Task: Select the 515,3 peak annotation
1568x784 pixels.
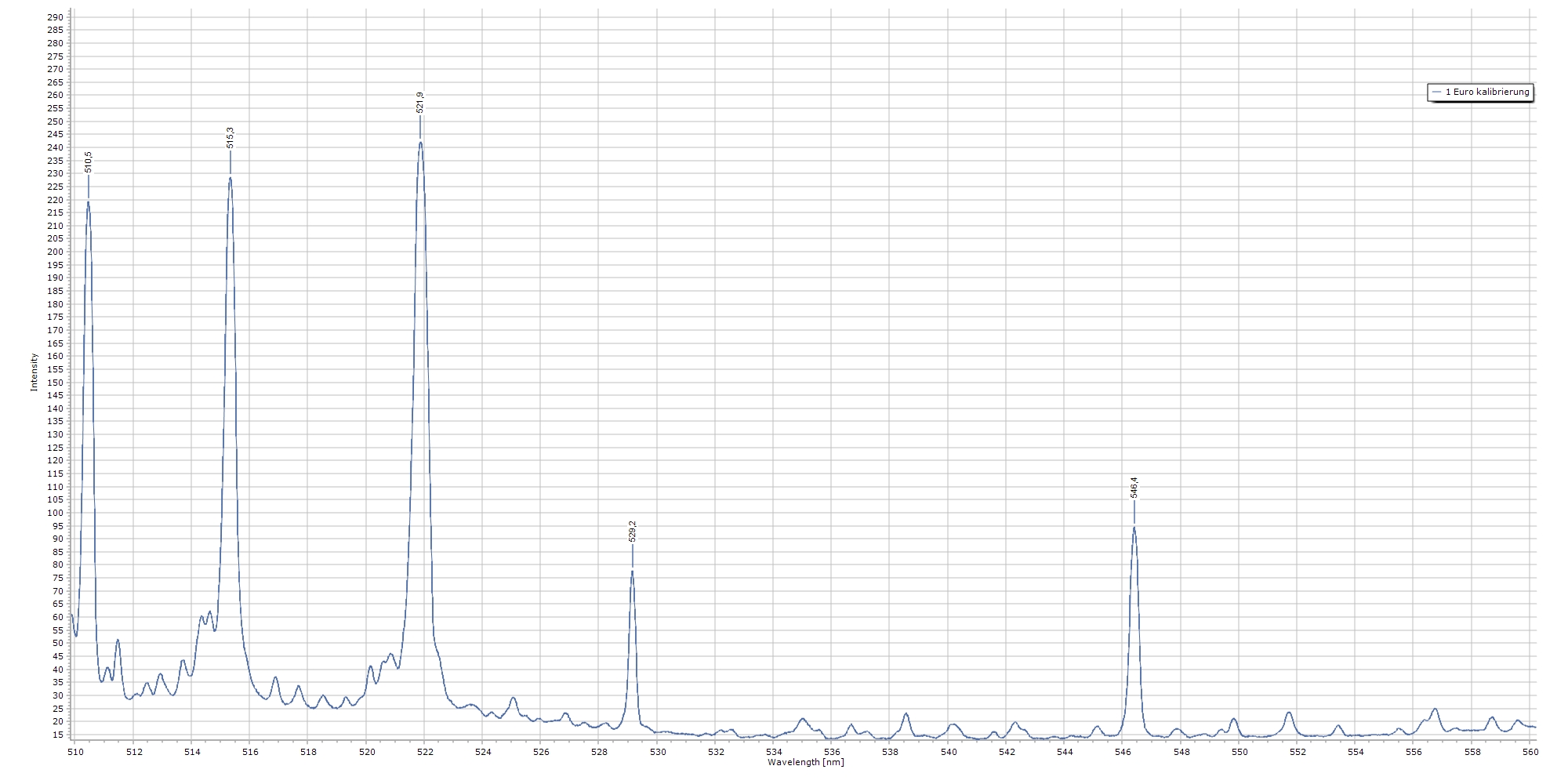Action: click(x=230, y=137)
